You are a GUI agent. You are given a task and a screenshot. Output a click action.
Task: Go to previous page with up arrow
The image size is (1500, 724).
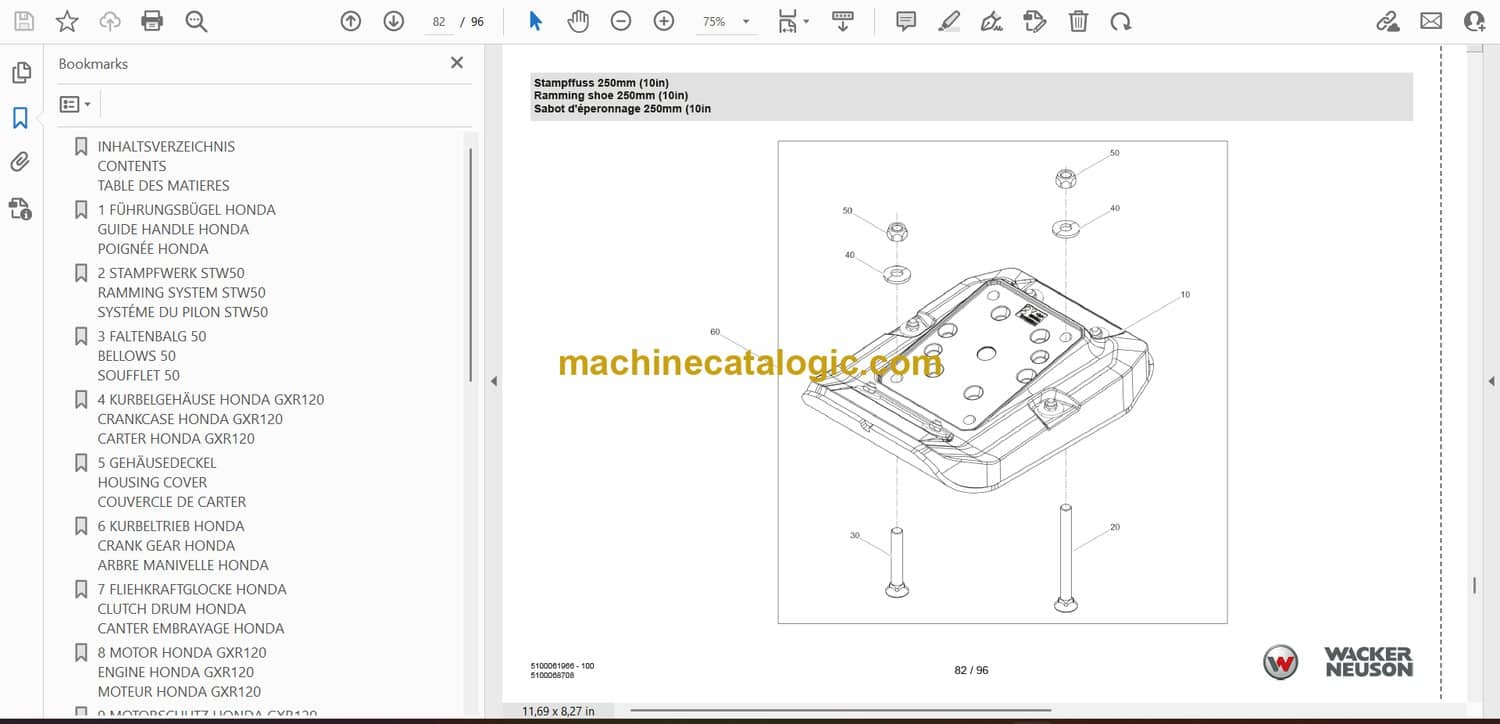click(x=350, y=21)
